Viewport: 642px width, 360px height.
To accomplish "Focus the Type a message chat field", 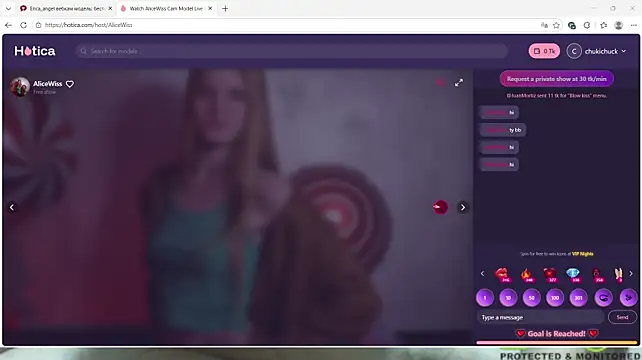I will [x=540, y=317].
